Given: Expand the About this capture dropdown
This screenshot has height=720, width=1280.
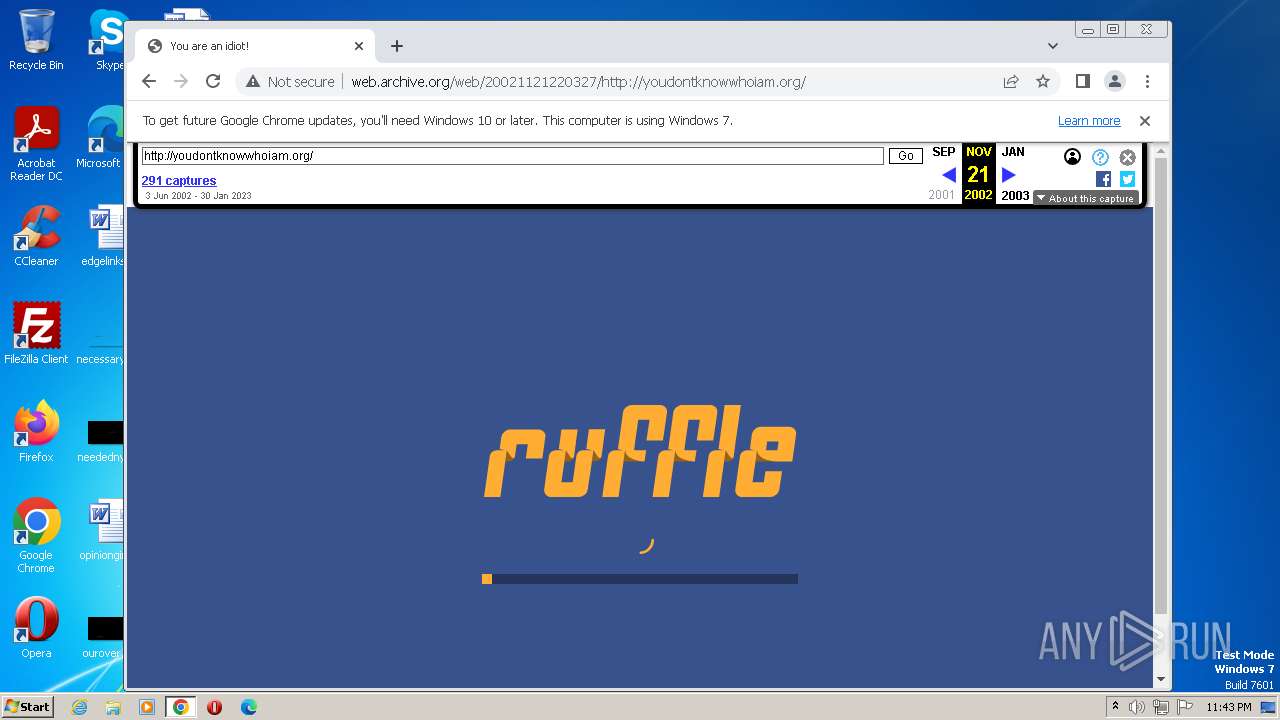Looking at the screenshot, I should [1085, 198].
